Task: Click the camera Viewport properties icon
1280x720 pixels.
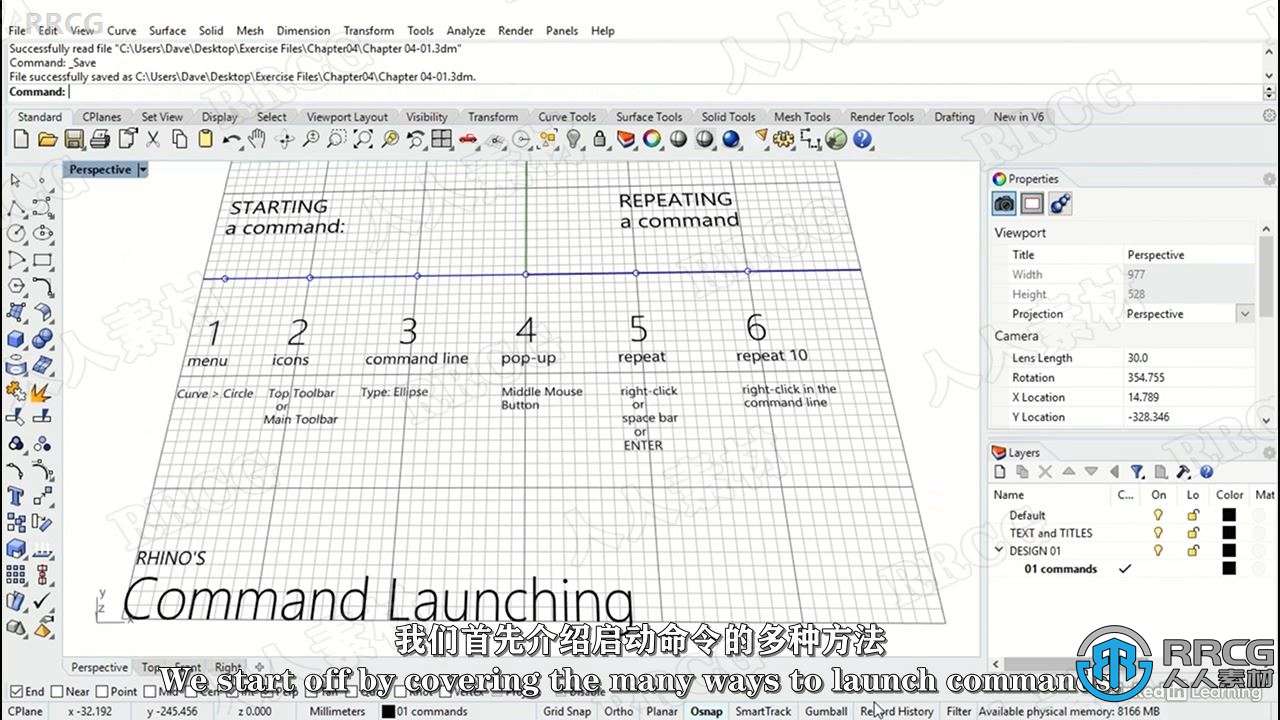Action: pyautogui.click(x=1004, y=204)
